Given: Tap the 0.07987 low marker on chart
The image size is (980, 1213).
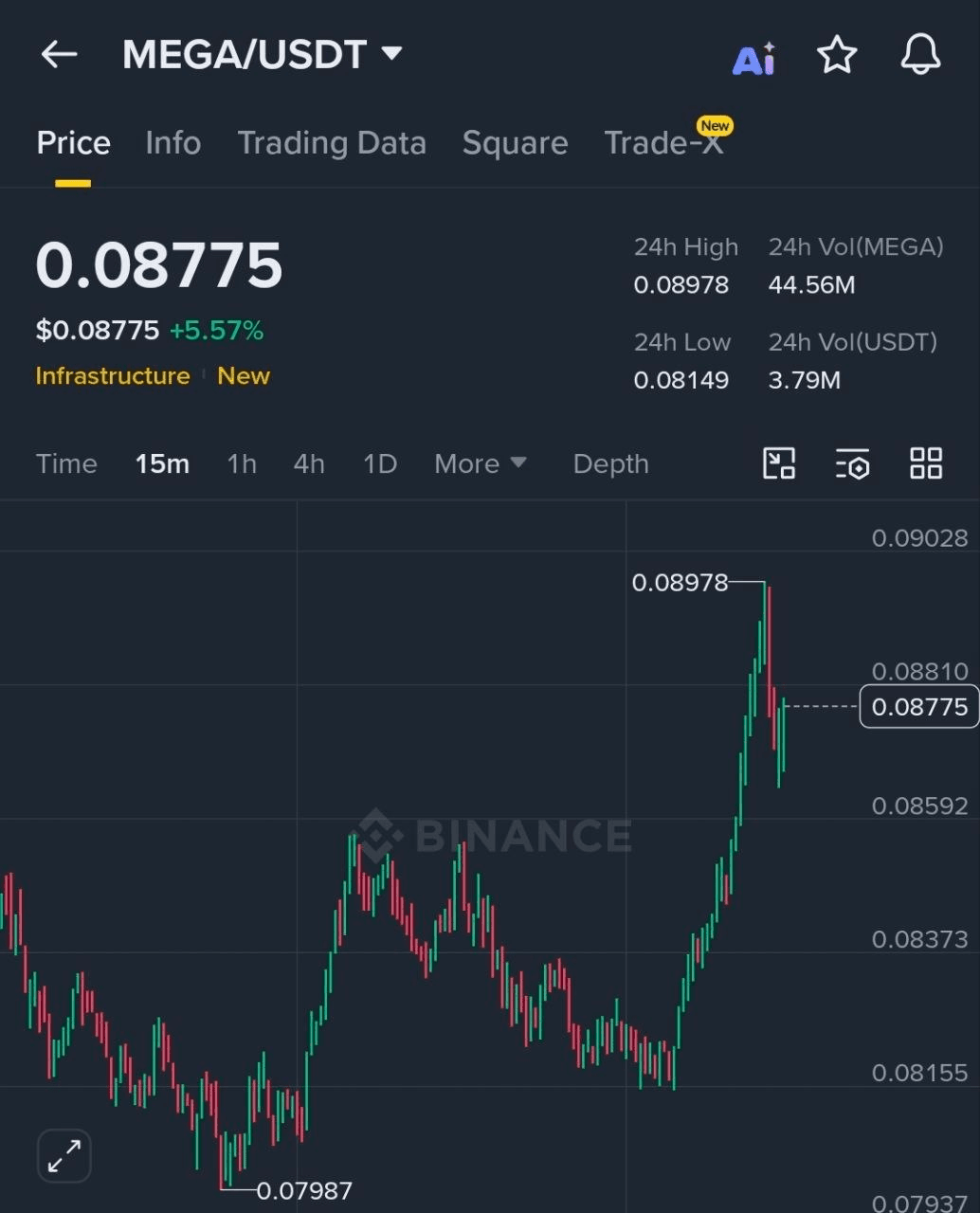Looking at the screenshot, I should [304, 1190].
